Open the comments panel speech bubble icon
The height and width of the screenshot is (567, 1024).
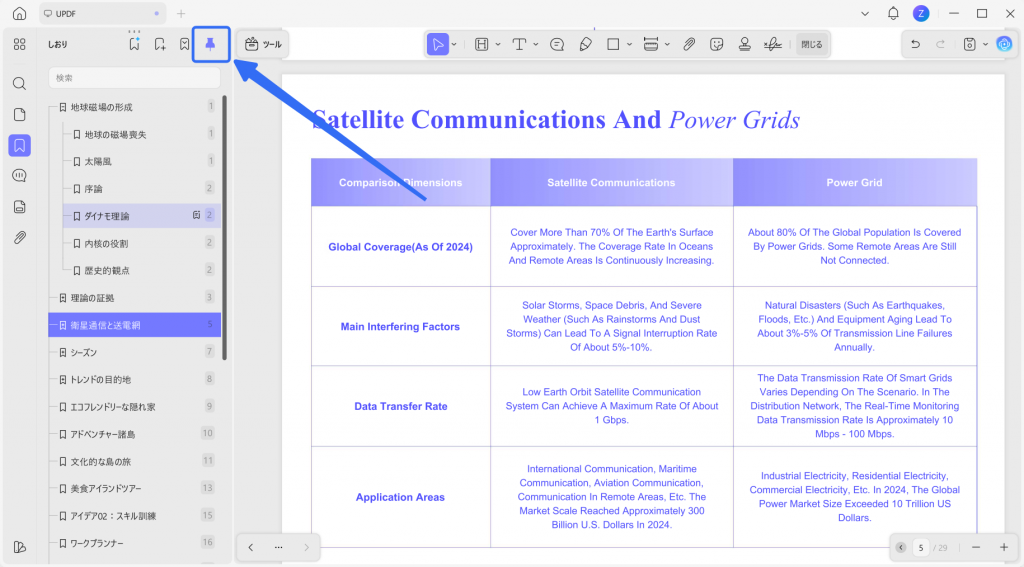click(20, 176)
